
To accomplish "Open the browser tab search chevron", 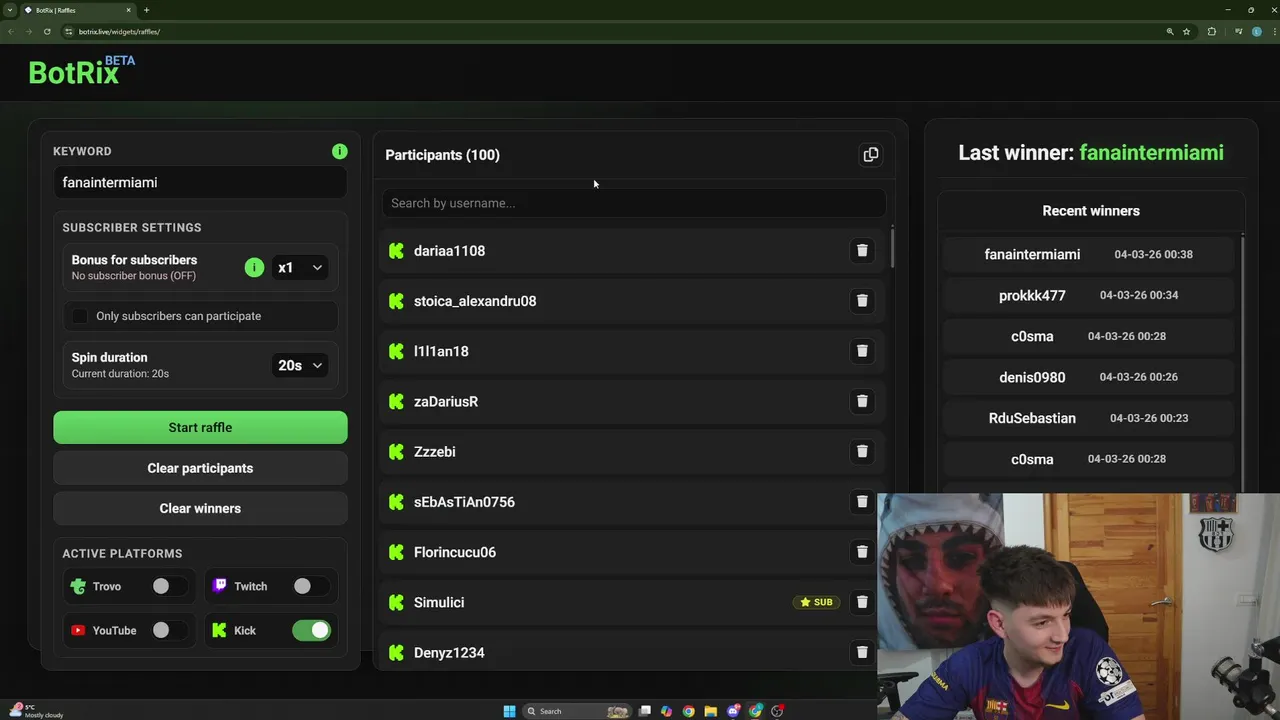I will (x=10, y=10).
